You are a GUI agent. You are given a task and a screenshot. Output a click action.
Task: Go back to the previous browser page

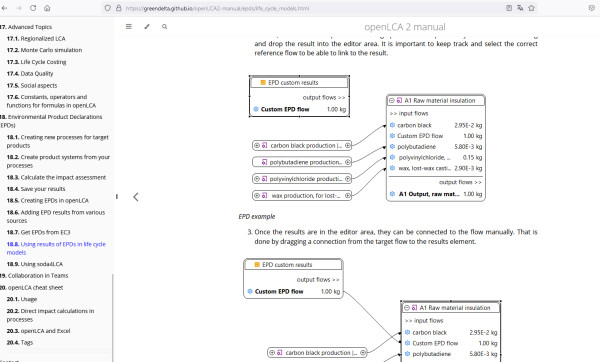[5, 8]
